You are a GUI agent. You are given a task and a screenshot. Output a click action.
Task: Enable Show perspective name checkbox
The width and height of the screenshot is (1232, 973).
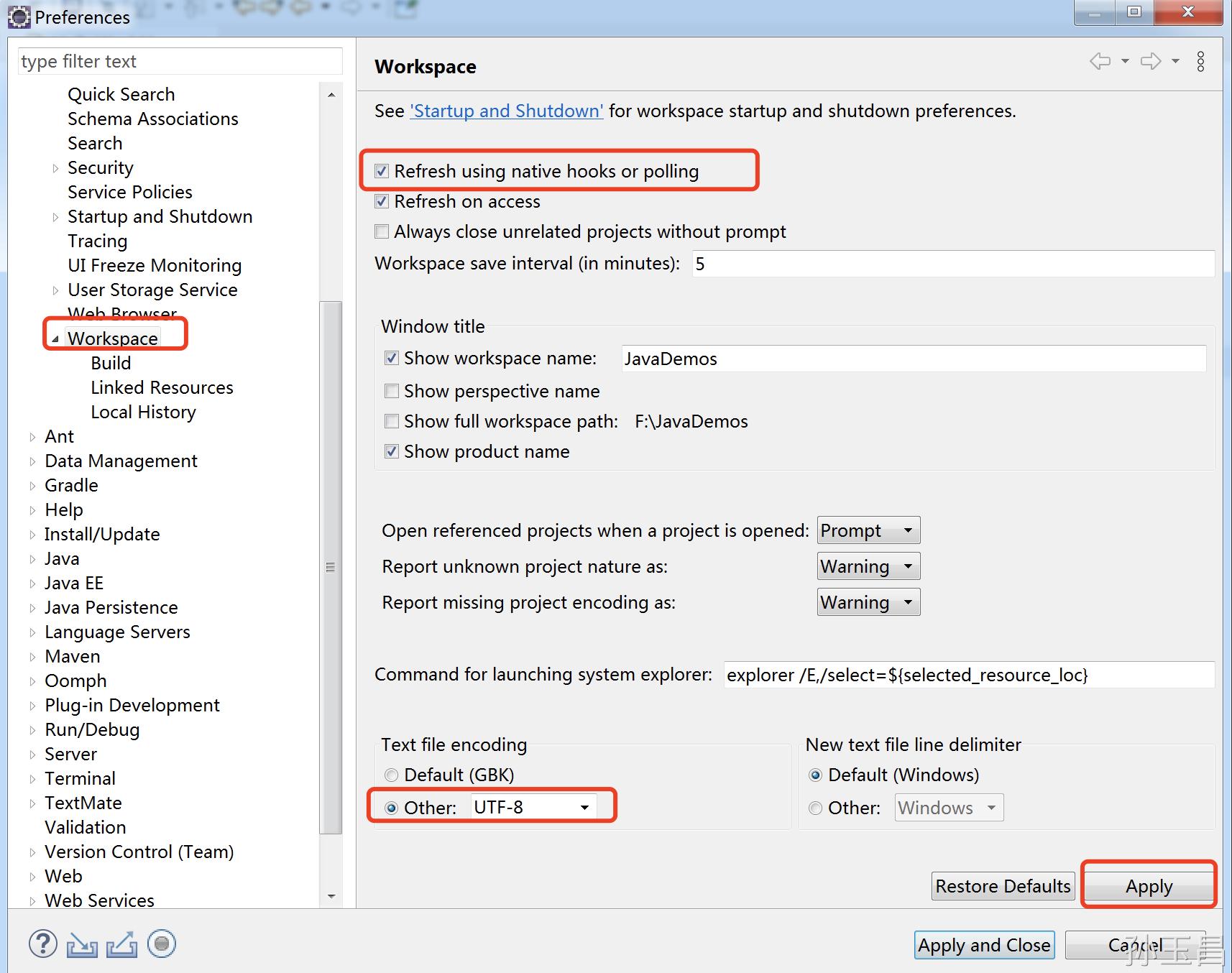coord(392,391)
